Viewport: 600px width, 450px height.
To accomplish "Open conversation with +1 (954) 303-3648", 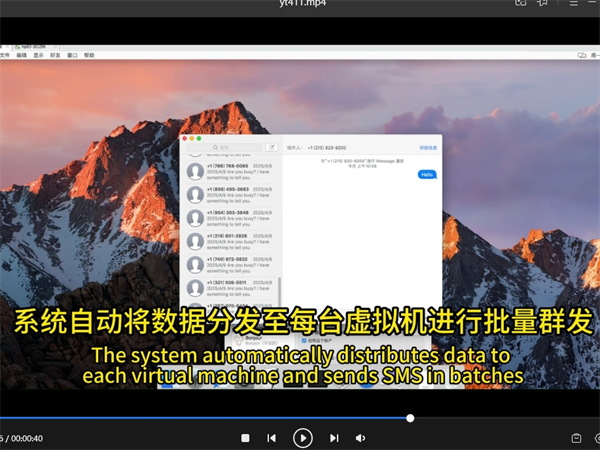I will (x=230, y=216).
